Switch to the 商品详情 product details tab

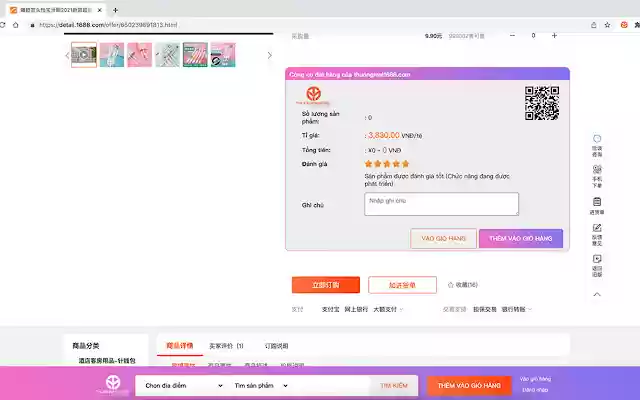[x=180, y=346]
